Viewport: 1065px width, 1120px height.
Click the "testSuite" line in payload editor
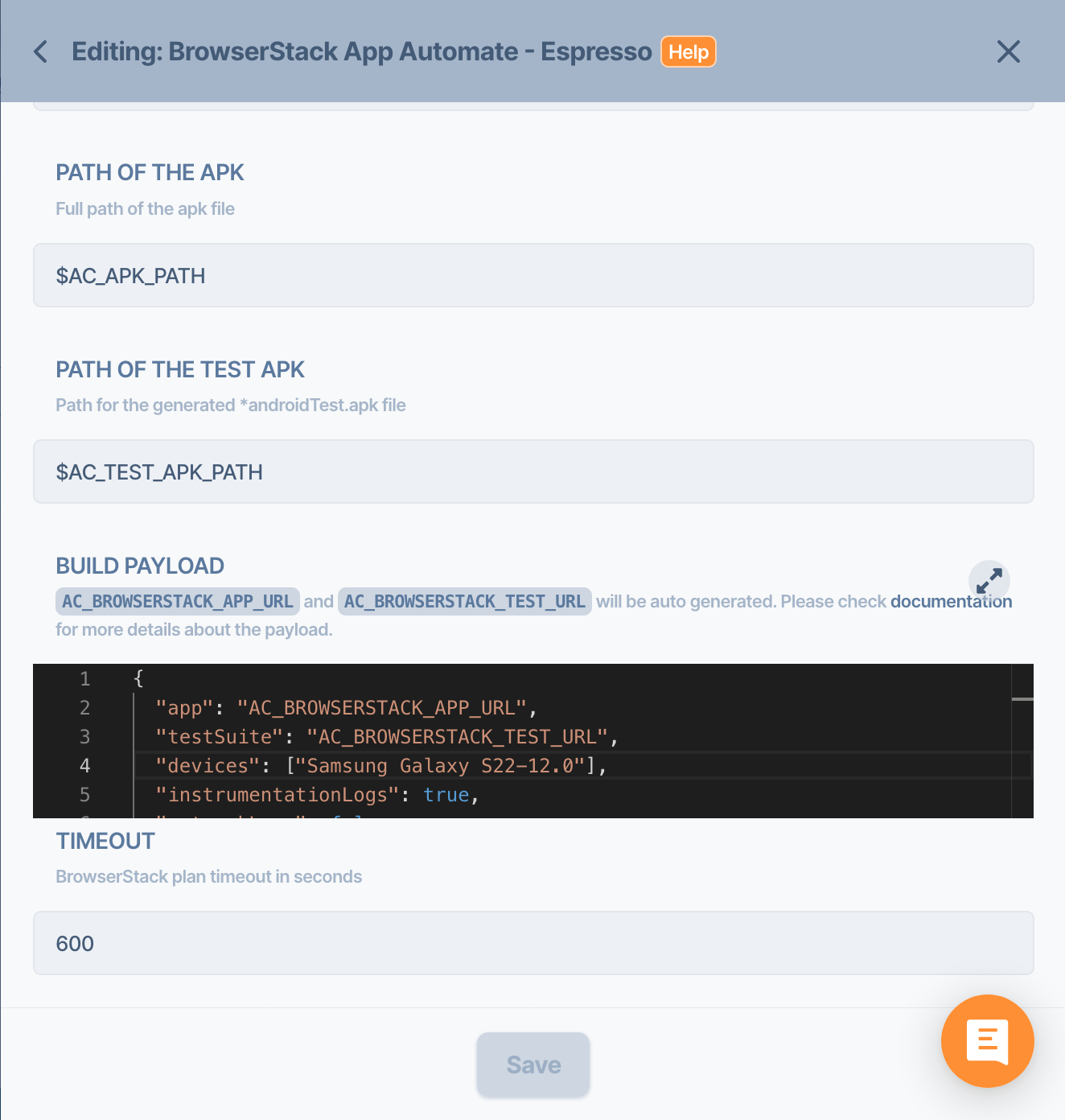(x=387, y=736)
